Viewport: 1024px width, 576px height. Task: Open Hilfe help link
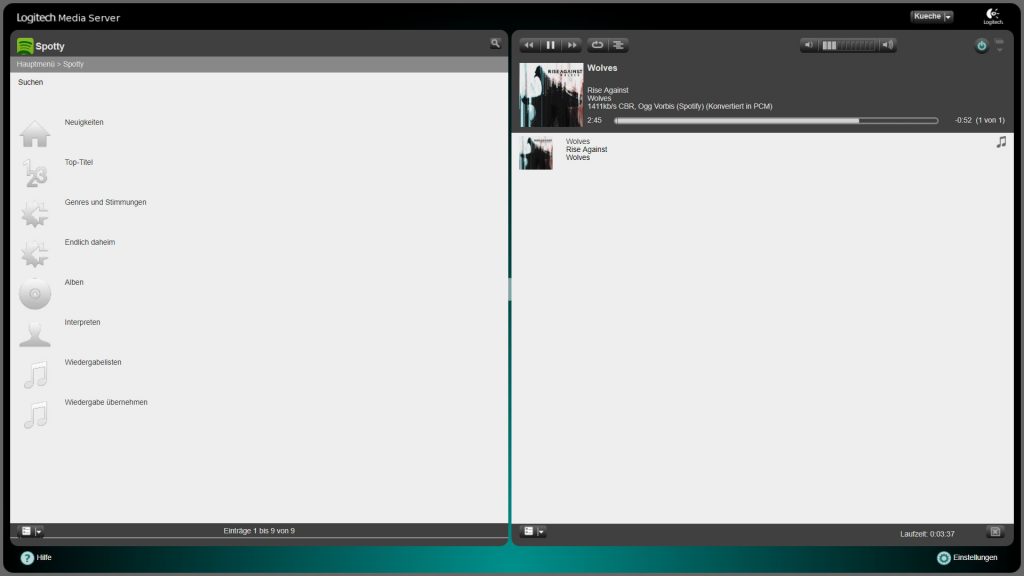[x=44, y=558]
